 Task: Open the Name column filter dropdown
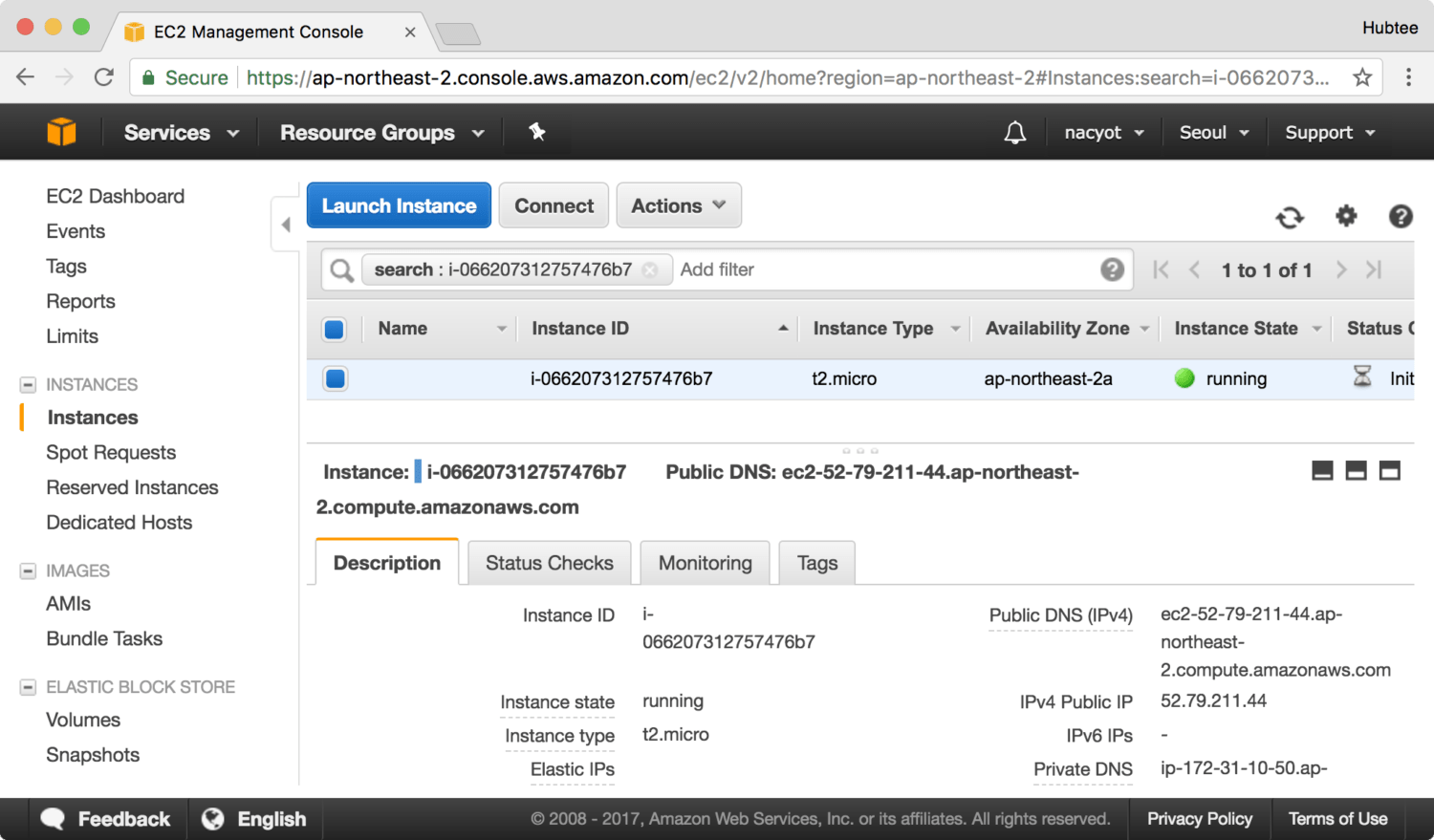click(x=502, y=330)
